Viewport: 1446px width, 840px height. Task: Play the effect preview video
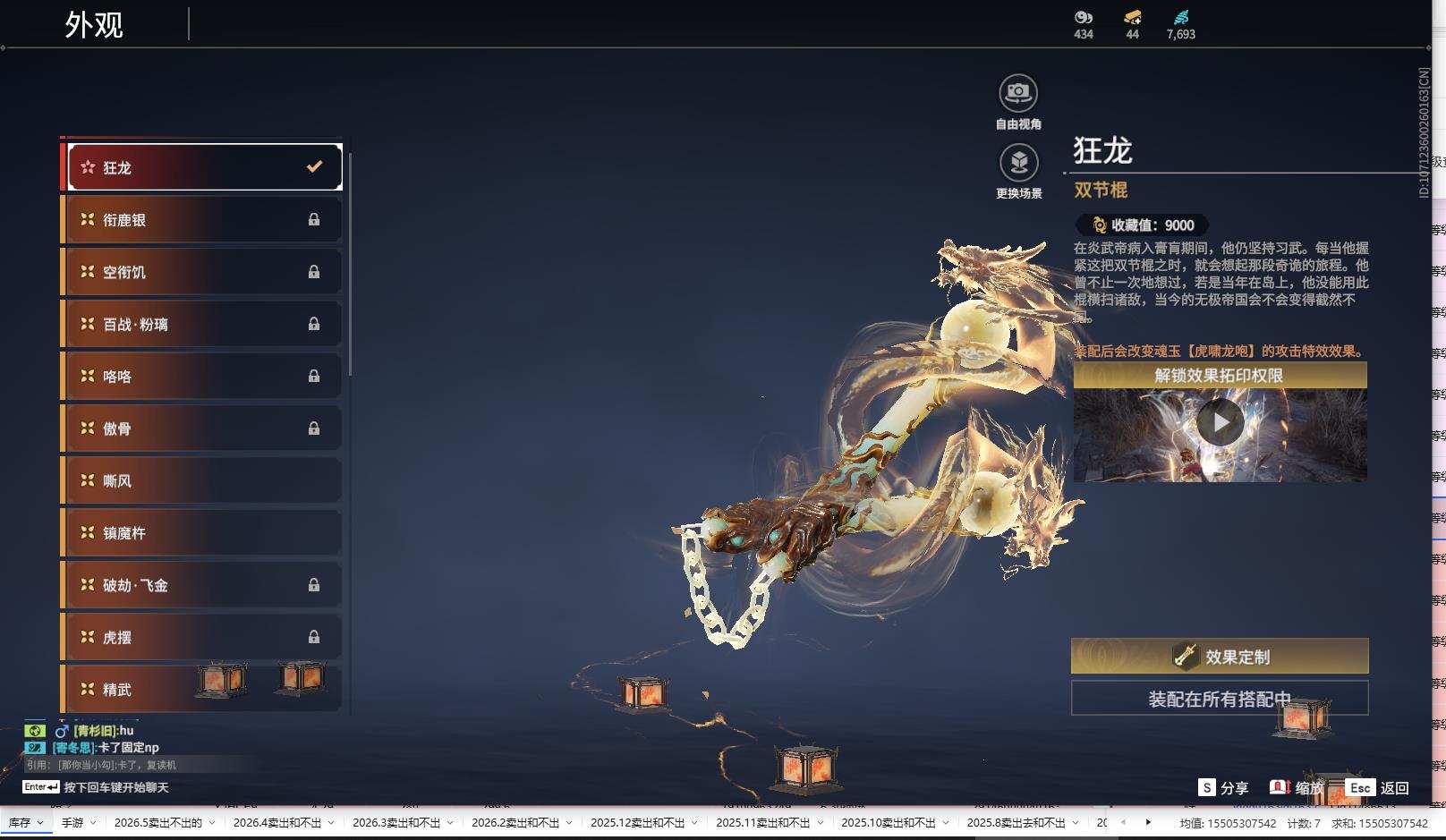point(1220,421)
